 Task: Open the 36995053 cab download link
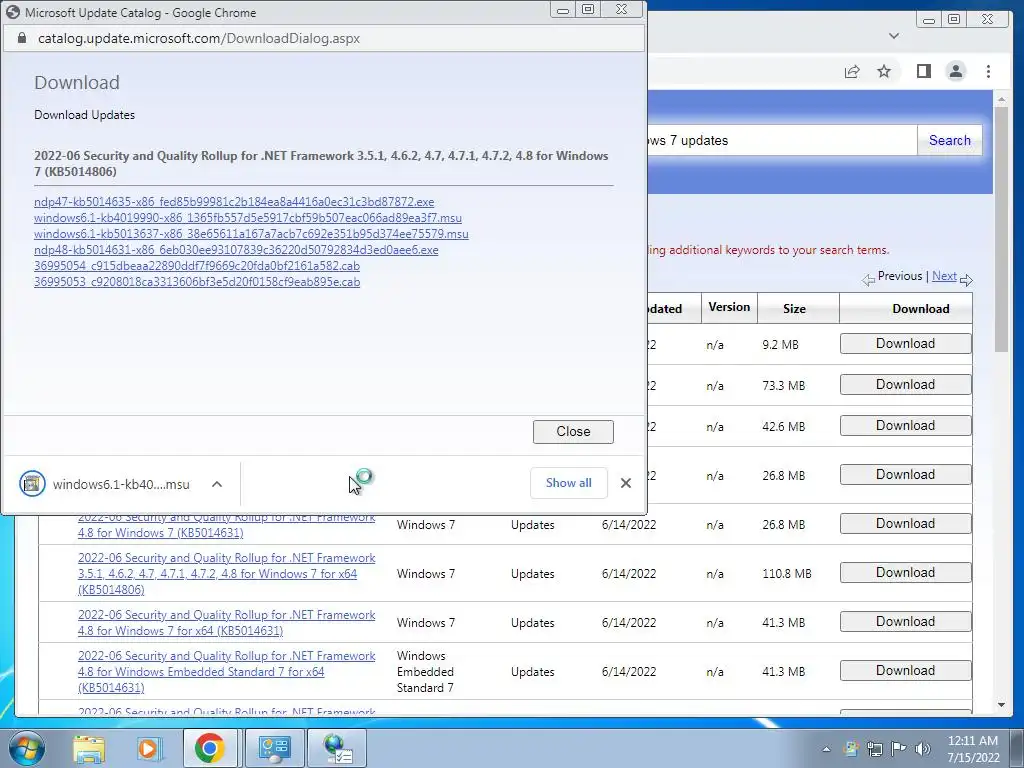(197, 282)
